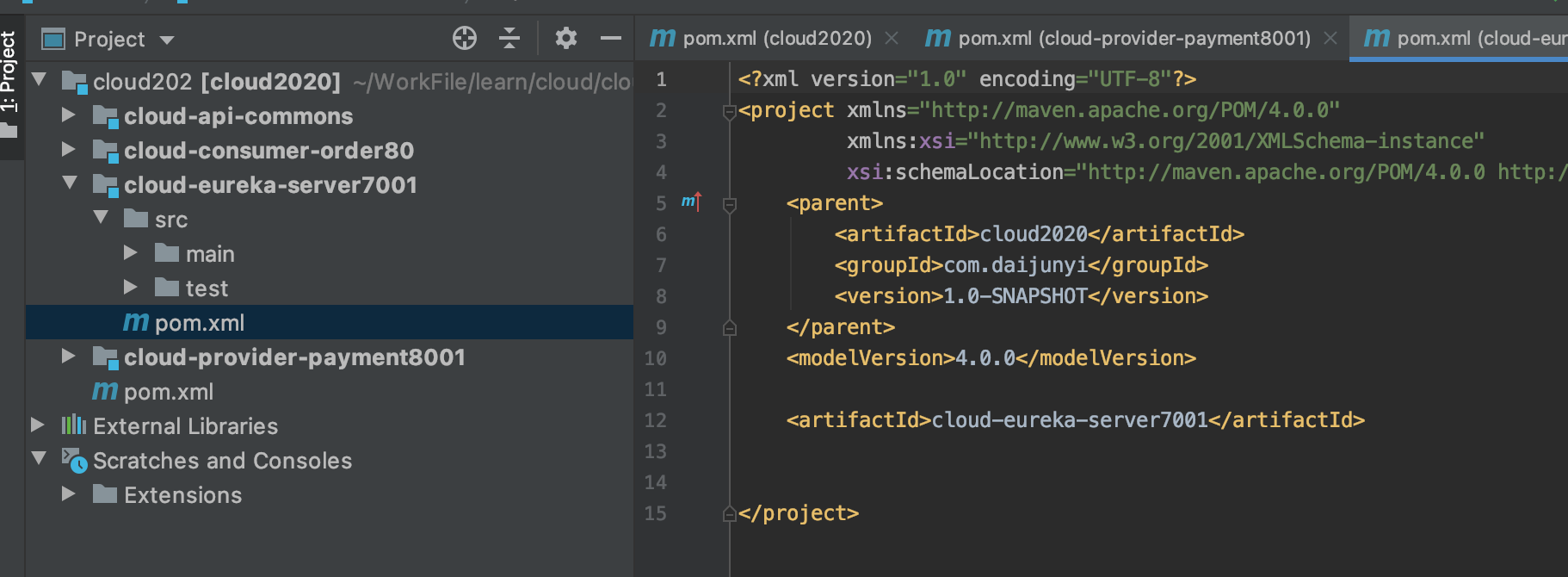
Task: Click fold end marker on line 9
Action: [730, 327]
